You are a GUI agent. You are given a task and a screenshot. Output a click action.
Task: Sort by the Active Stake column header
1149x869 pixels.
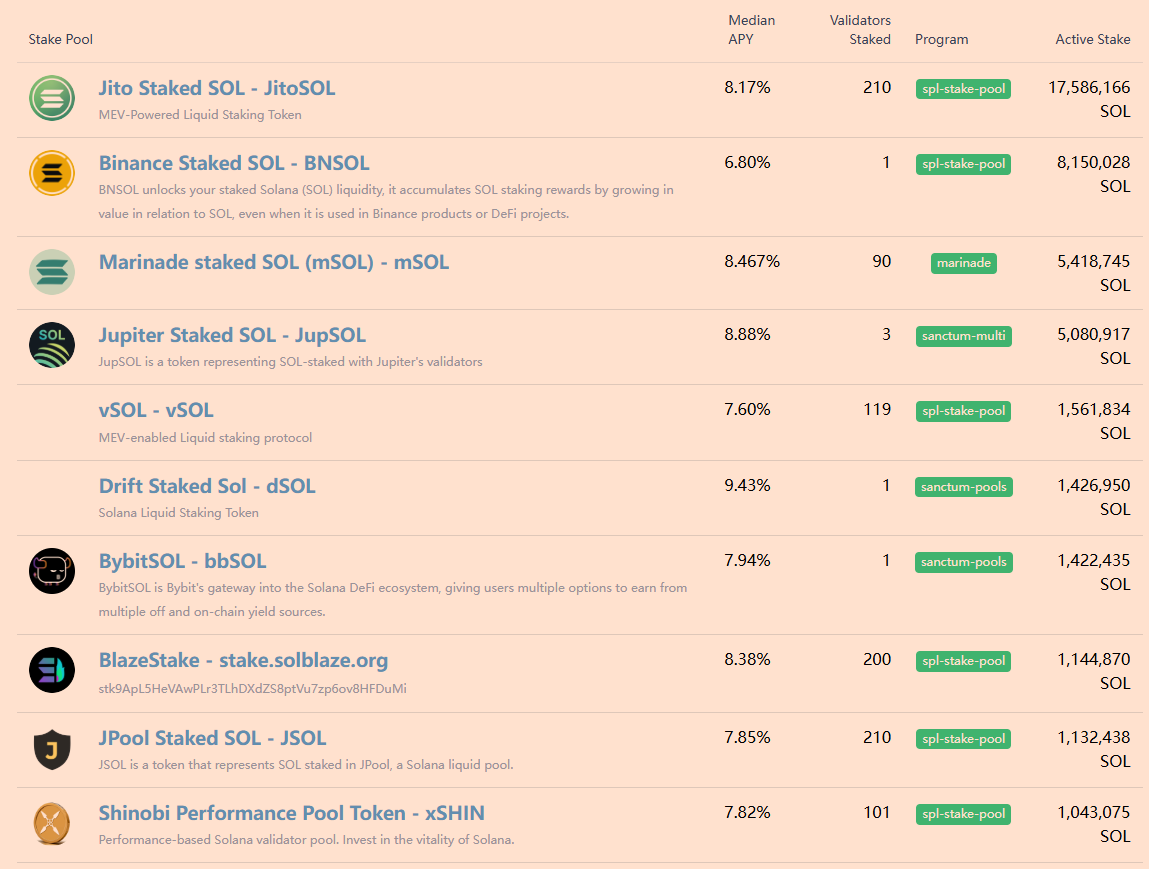1093,40
